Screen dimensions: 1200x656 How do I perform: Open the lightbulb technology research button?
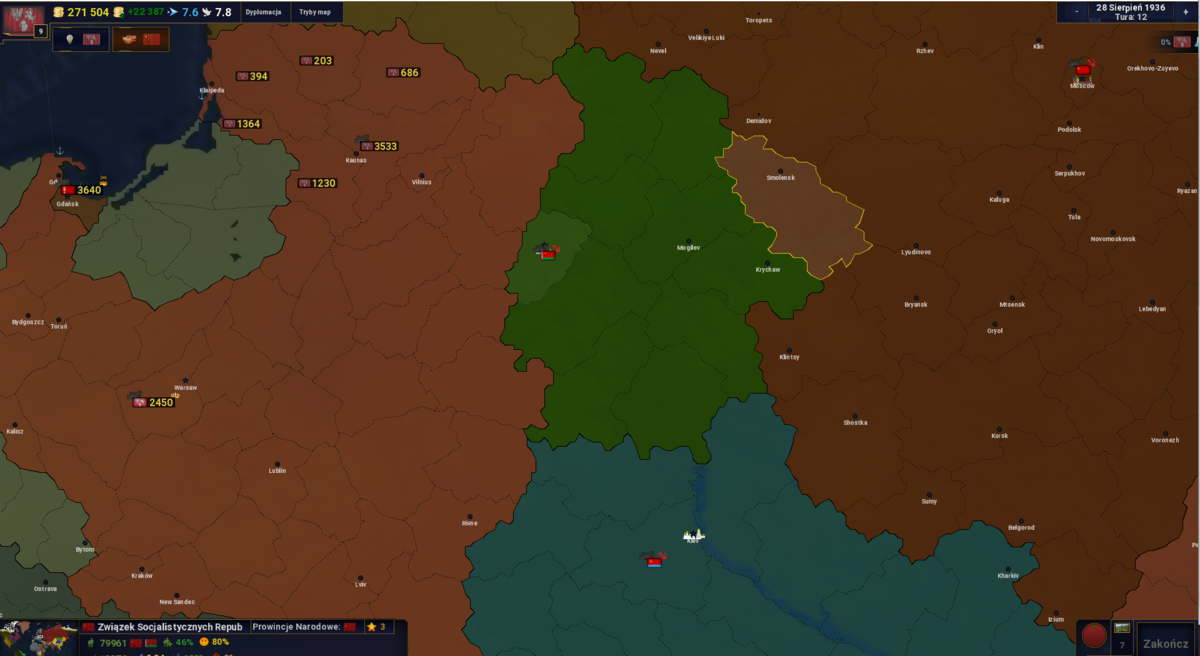pyautogui.click(x=81, y=39)
